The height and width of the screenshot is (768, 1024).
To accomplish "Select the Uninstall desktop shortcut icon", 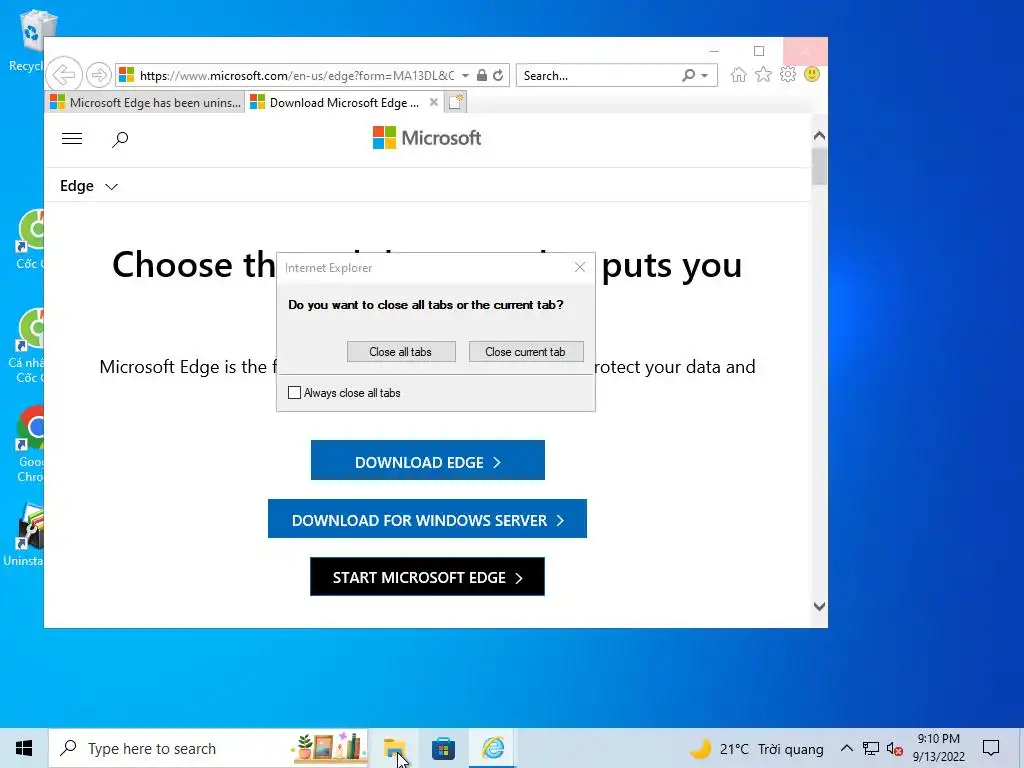I will click(x=26, y=536).
